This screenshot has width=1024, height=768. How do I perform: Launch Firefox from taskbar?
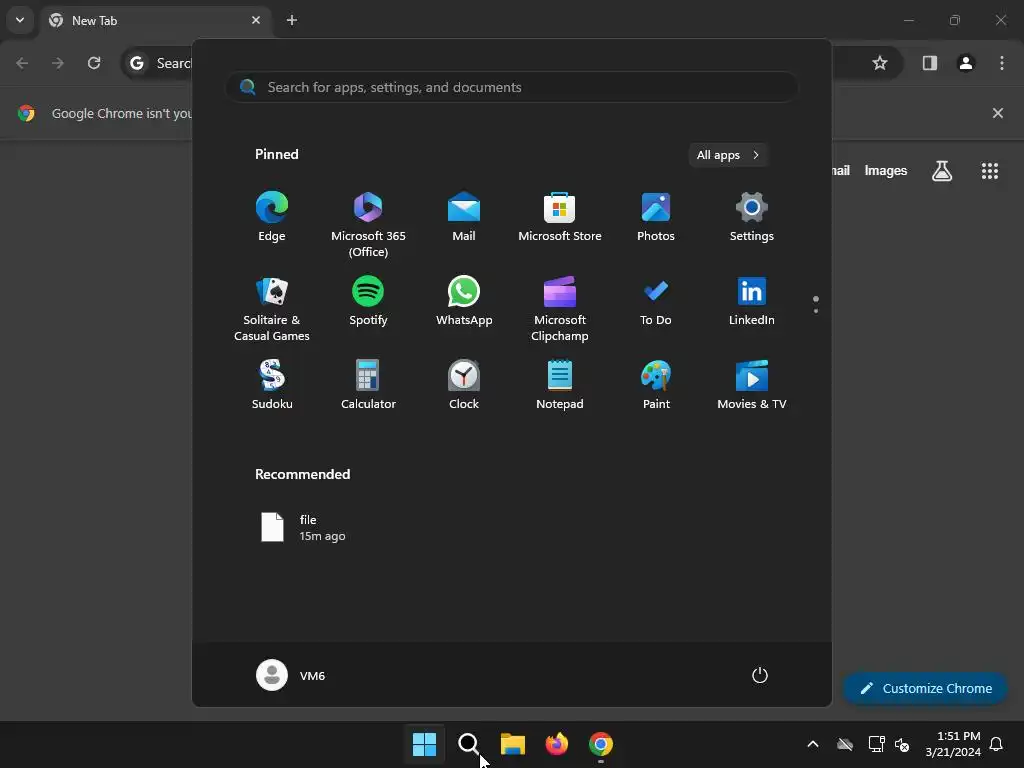tap(556, 743)
